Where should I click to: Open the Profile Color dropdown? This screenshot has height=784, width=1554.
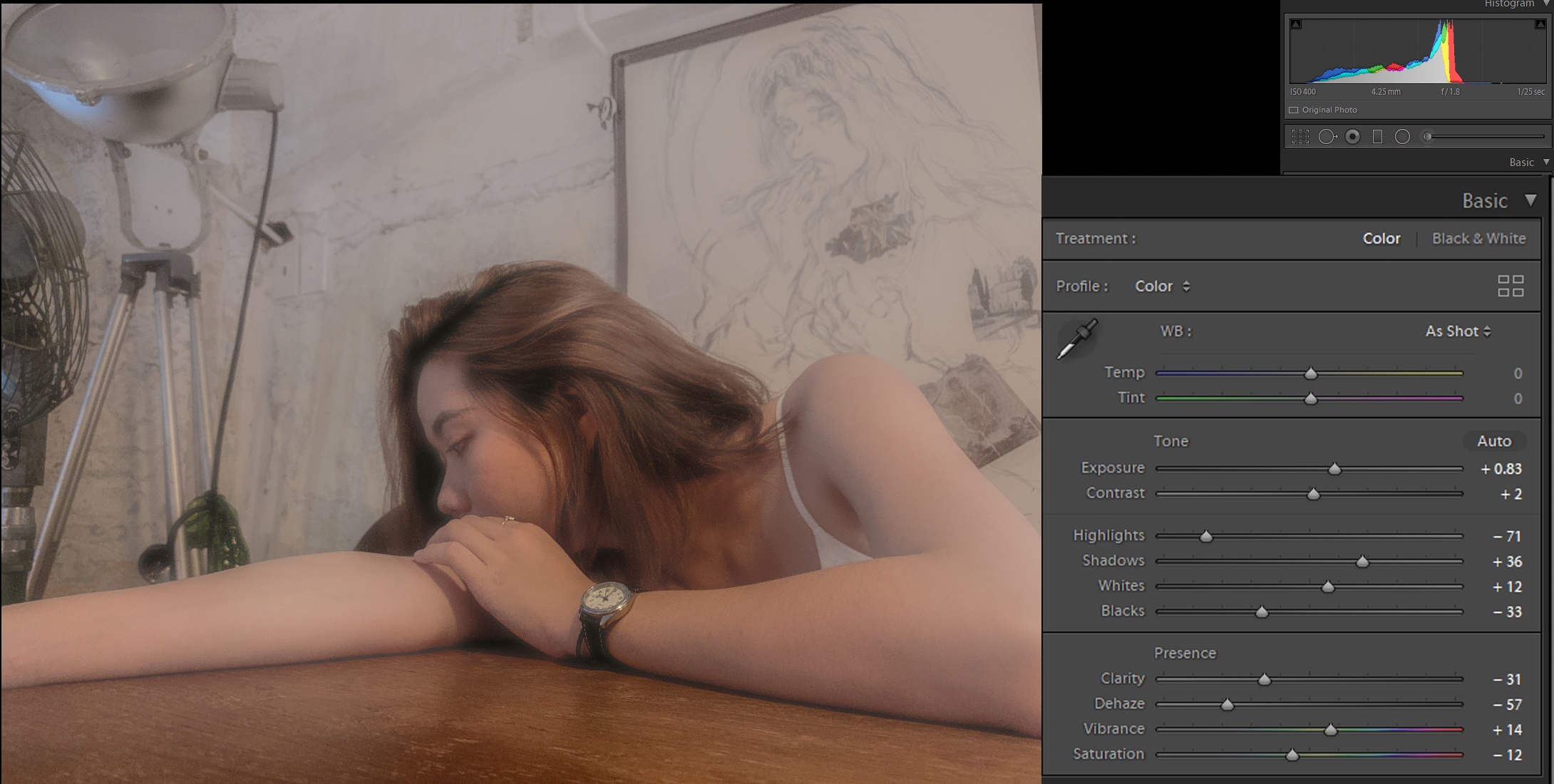click(1163, 286)
